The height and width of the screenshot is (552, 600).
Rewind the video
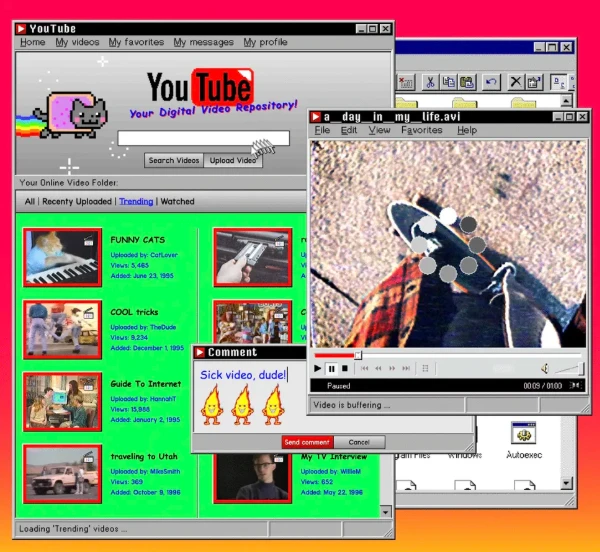pos(378,368)
